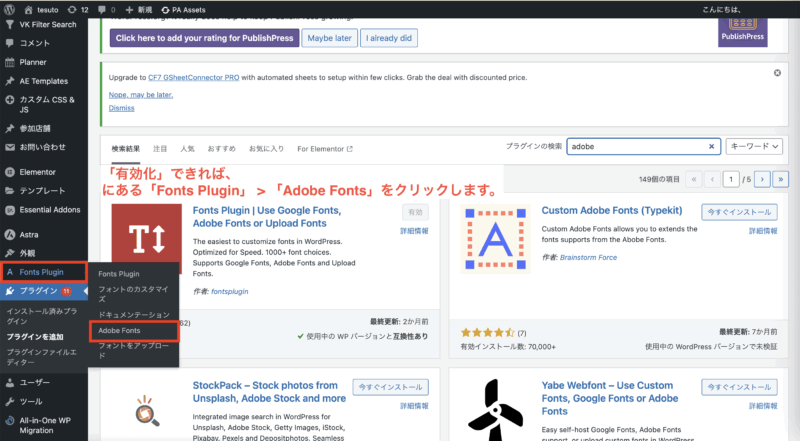Click the テンプレート folder icon
Image resolution: width=800 pixels, height=441 pixels.
[x=10, y=191]
